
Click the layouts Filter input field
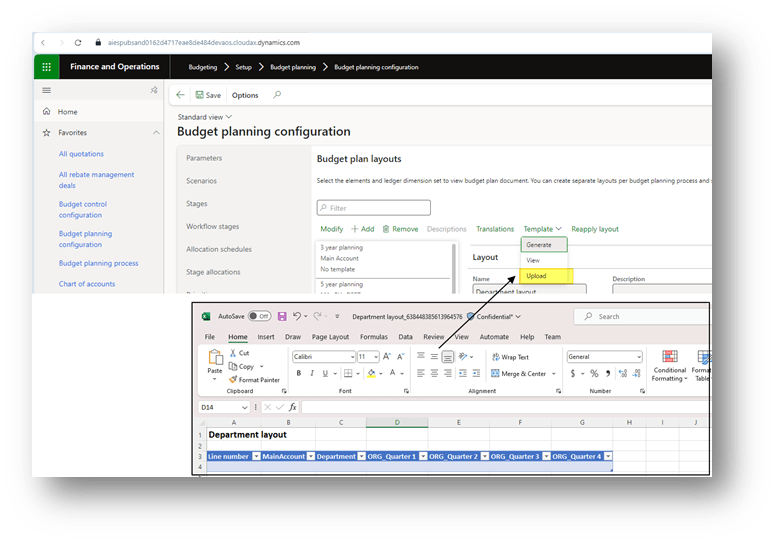[374, 208]
